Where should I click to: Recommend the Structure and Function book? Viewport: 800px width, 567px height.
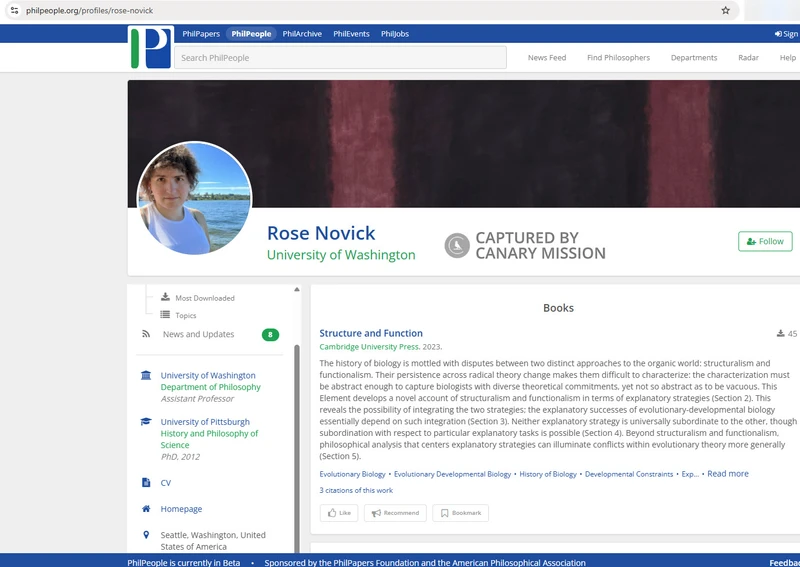pos(395,513)
